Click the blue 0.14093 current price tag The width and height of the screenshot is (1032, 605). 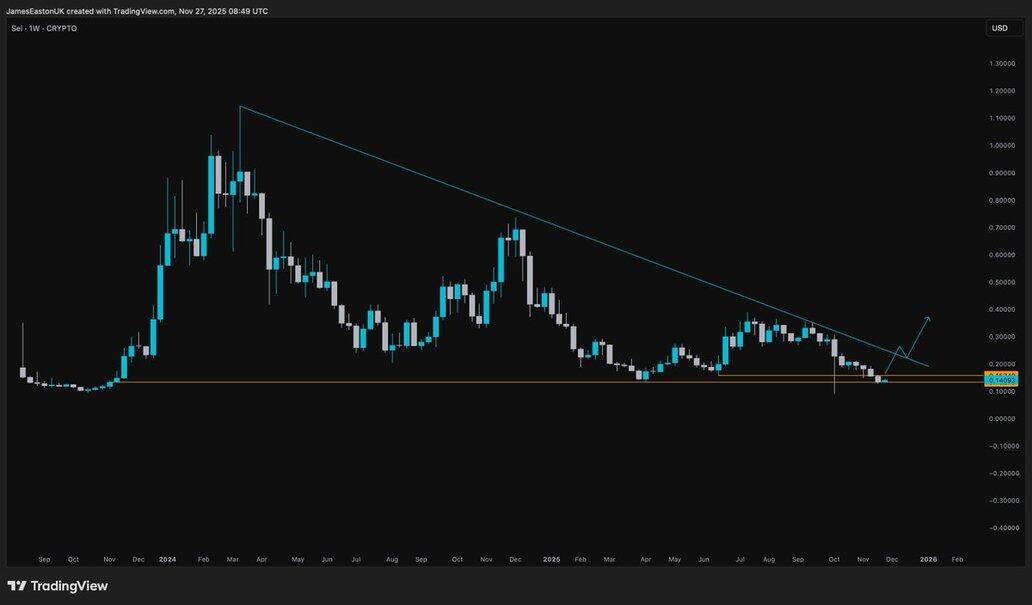(1000, 381)
